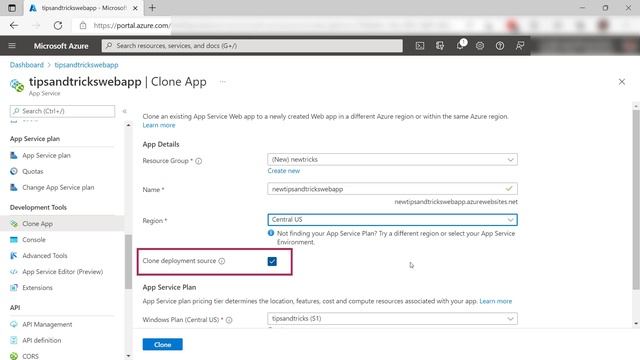Click the Windows Plan info icon

[229, 320]
